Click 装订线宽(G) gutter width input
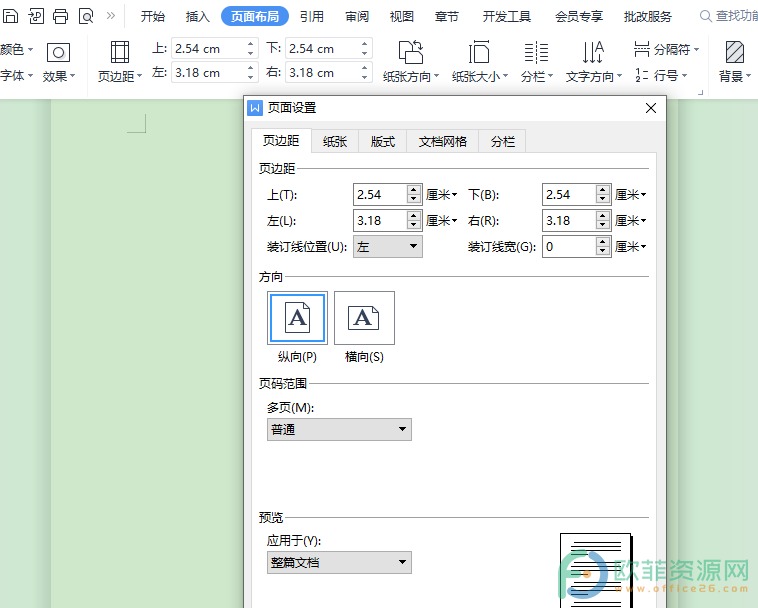This screenshot has height=608, width=758. [569, 247]
